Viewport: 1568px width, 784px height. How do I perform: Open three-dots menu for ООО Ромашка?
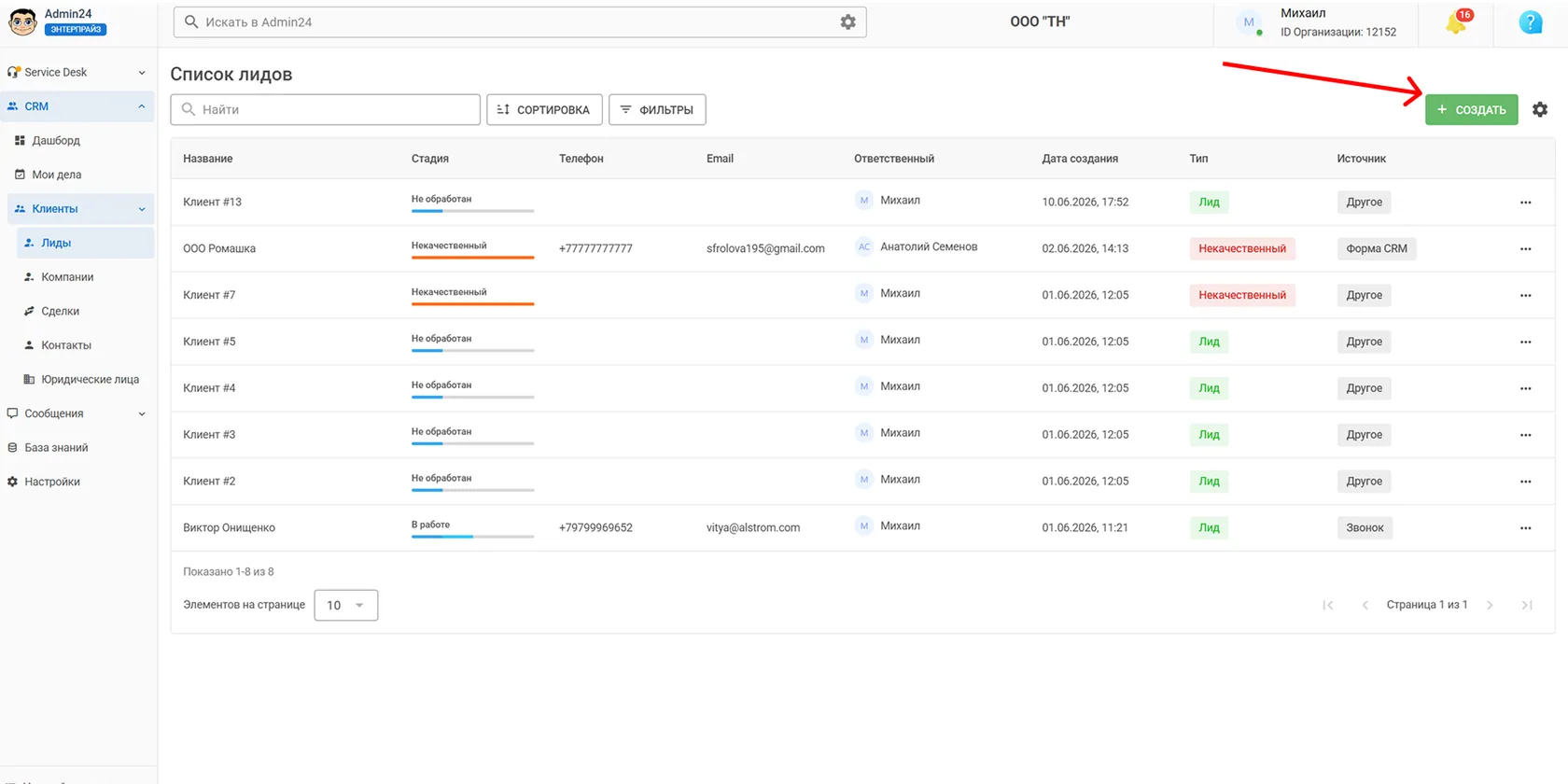[1525, 248]
